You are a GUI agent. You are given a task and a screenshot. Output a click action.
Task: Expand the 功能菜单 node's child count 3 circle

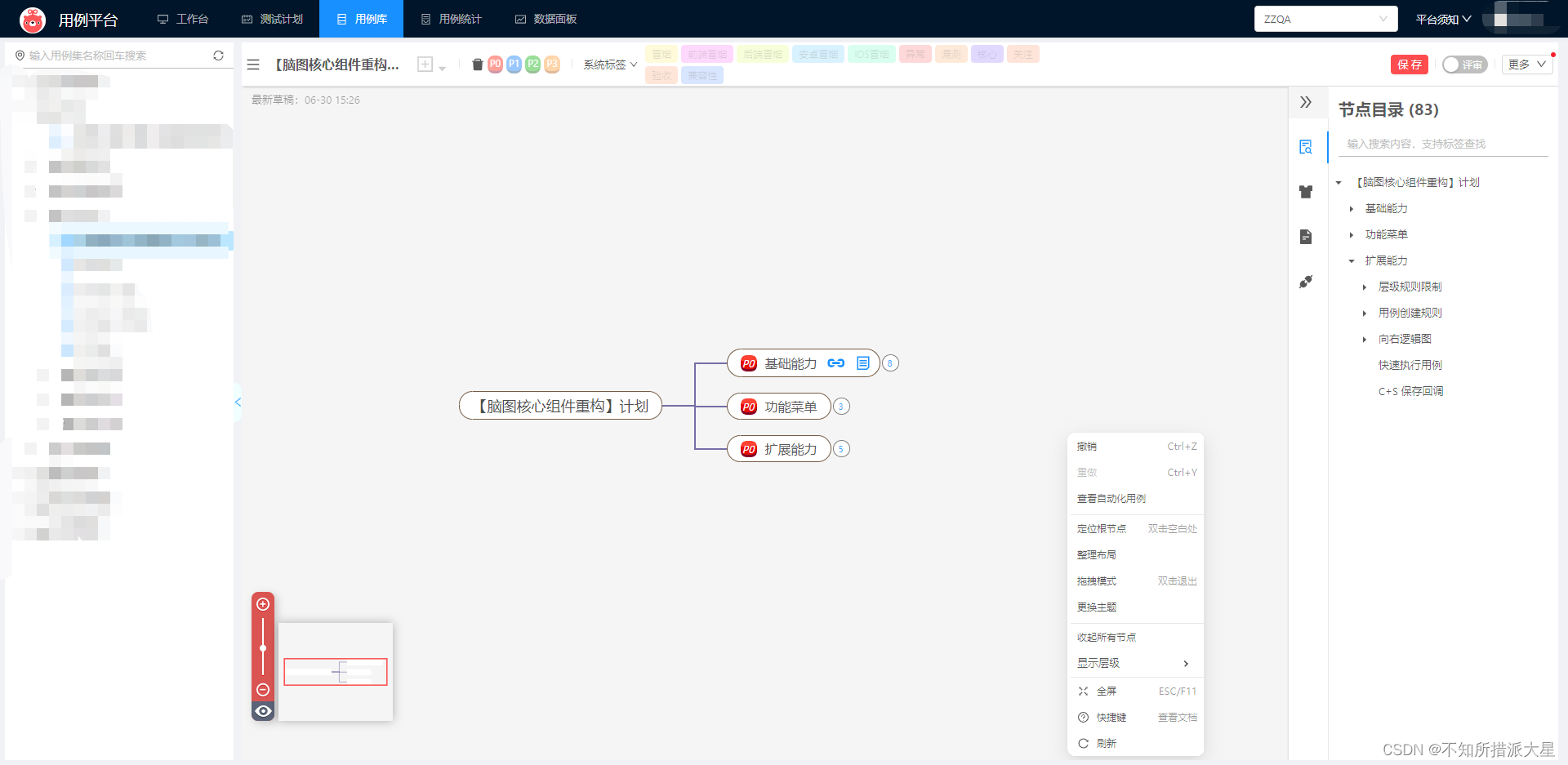841,407
